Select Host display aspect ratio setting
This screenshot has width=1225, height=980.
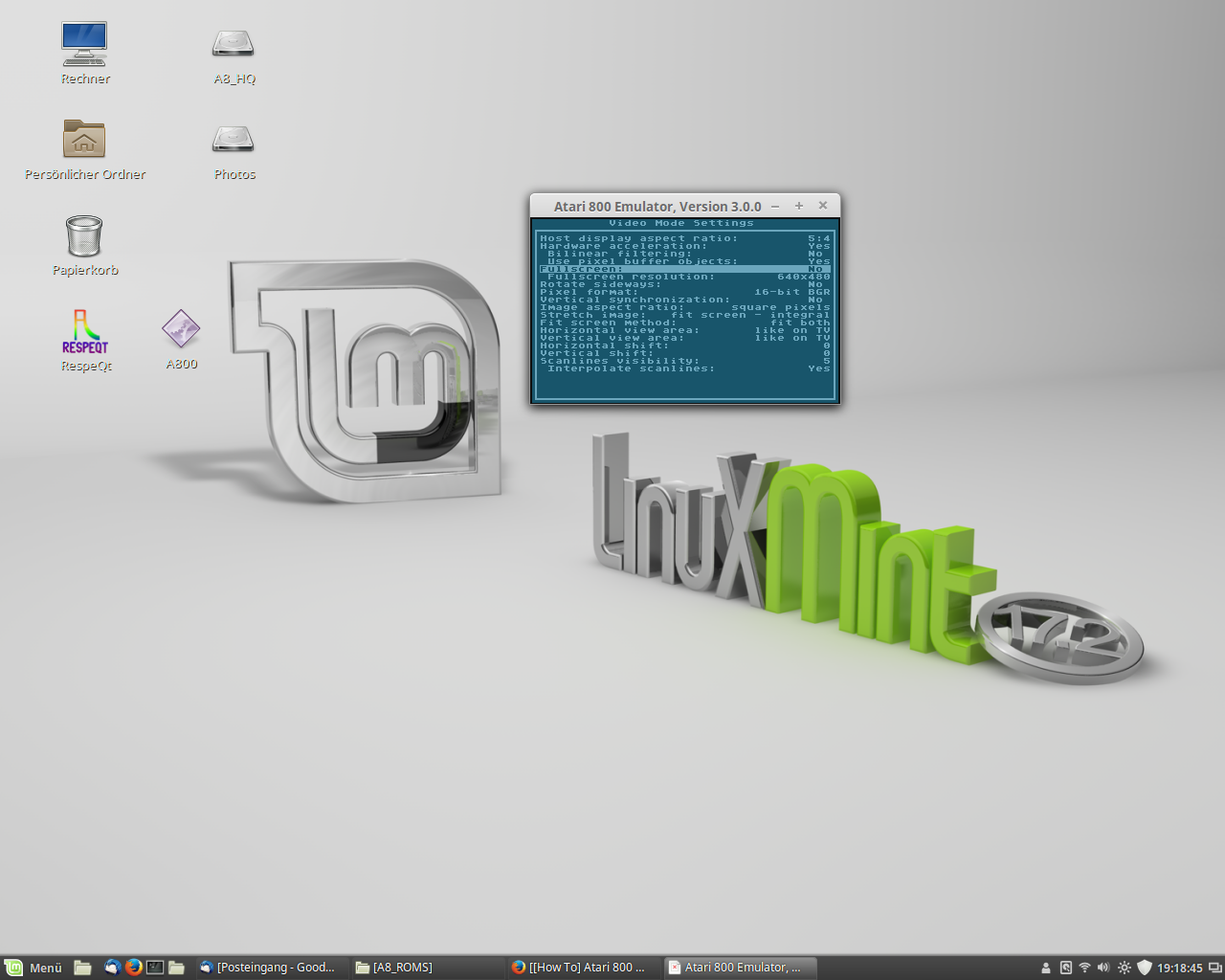(685, 238)
